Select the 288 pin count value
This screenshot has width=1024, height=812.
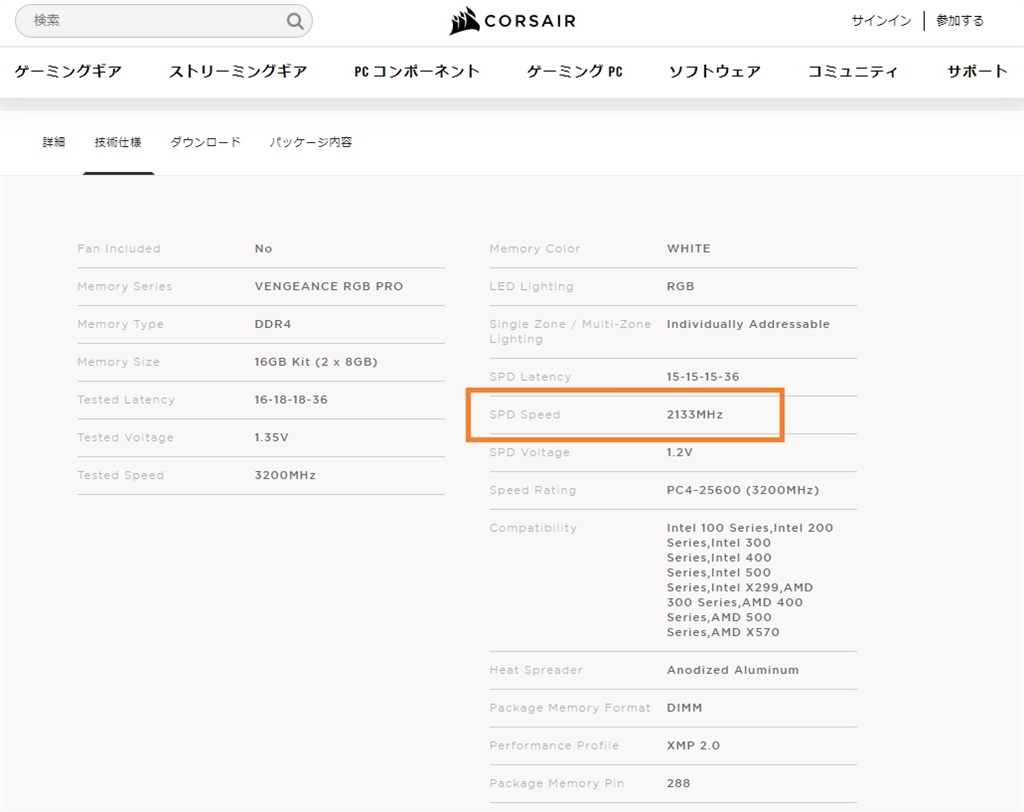pyautogui.click(x=679, y=783)
